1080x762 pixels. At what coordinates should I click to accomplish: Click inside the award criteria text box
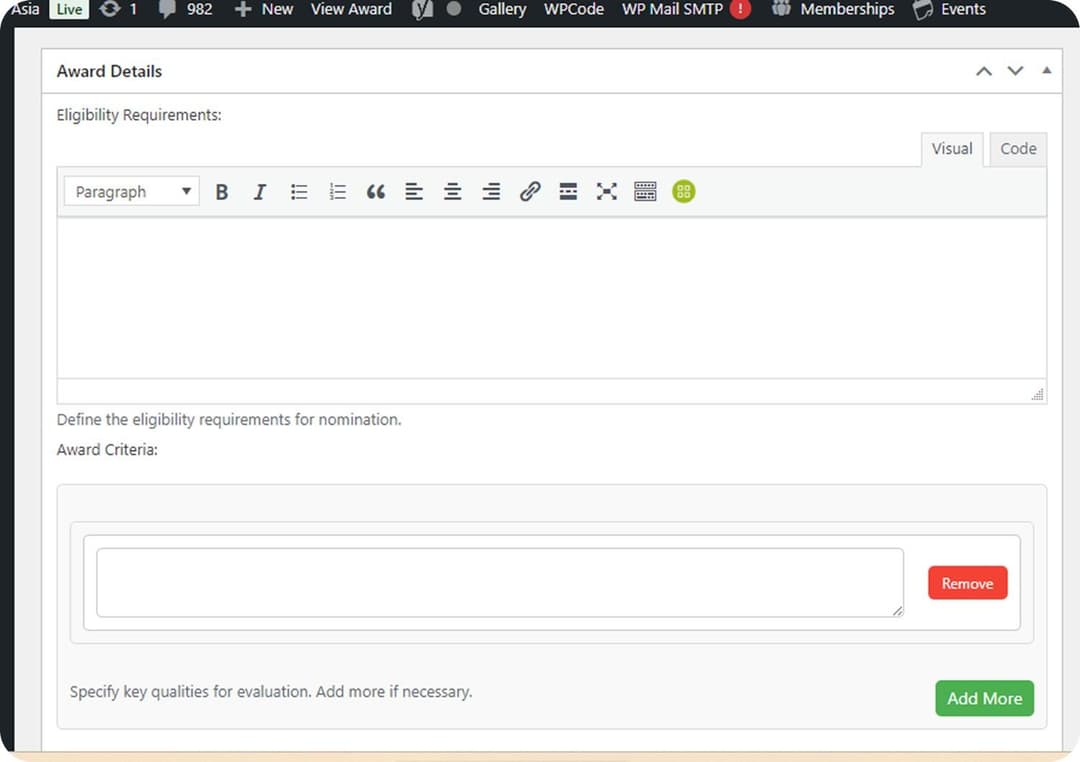(x=498, y=580)
